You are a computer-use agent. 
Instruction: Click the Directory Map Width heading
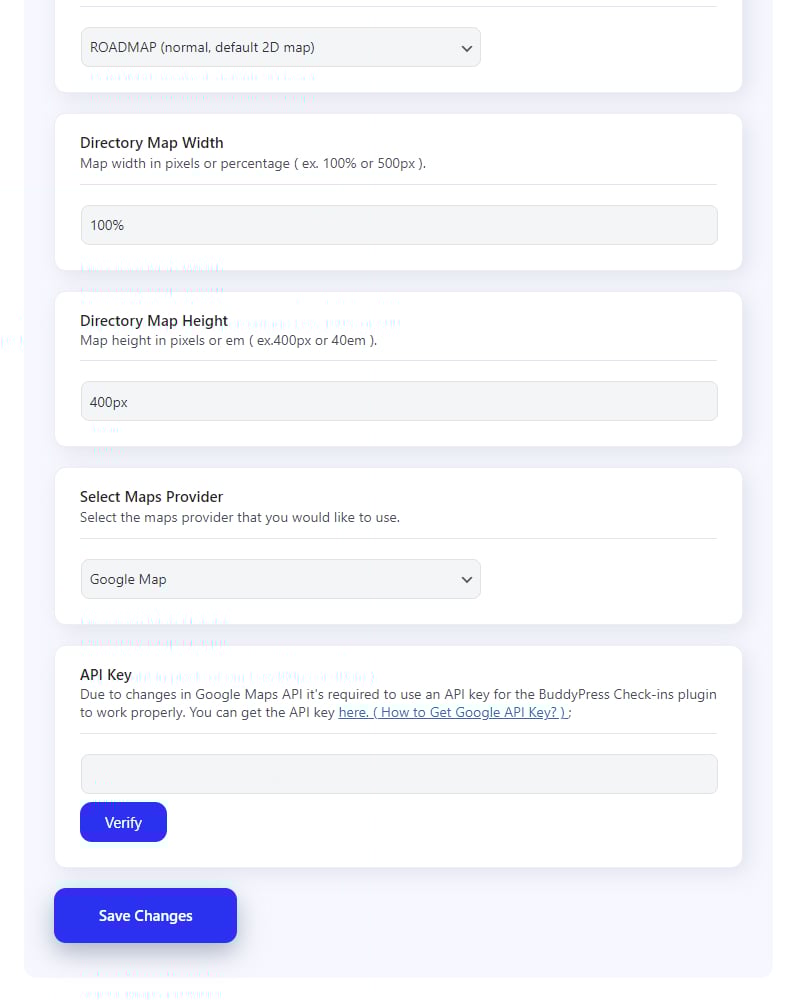pos(151,143)
